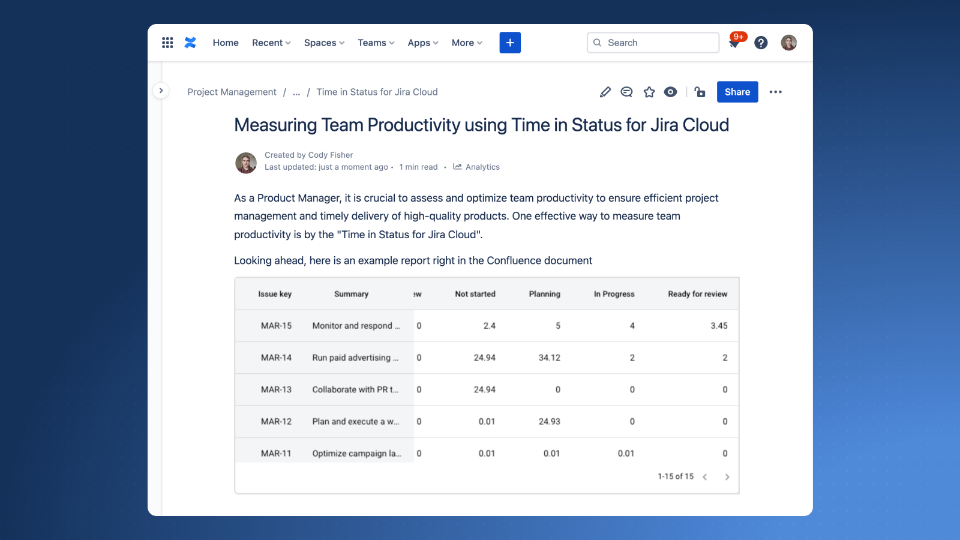Click the 'Run paid advertising ...' summary

pos(355,358)
